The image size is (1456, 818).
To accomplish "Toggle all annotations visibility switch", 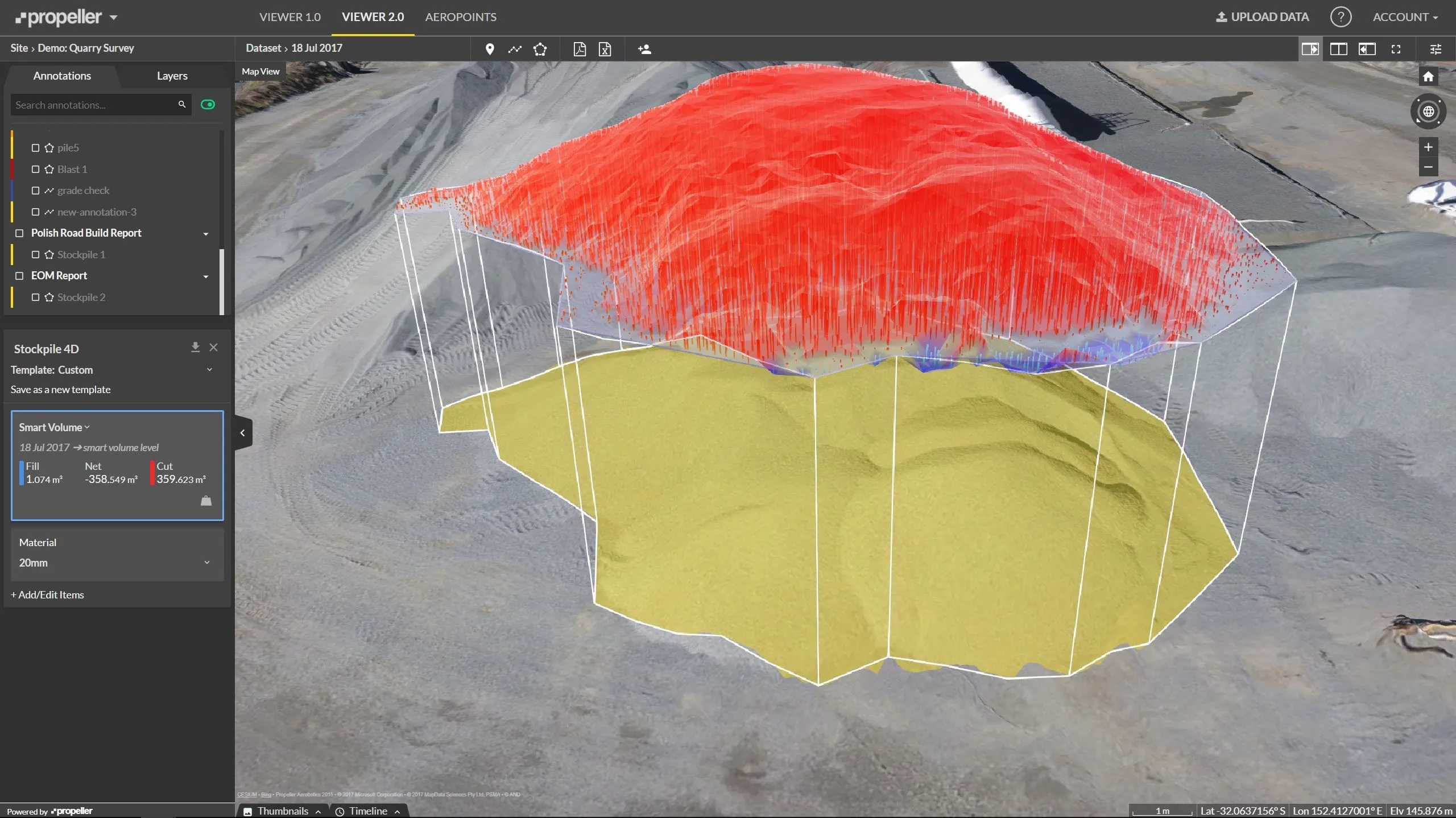I will pyautogui.click(x=208, y=105).
